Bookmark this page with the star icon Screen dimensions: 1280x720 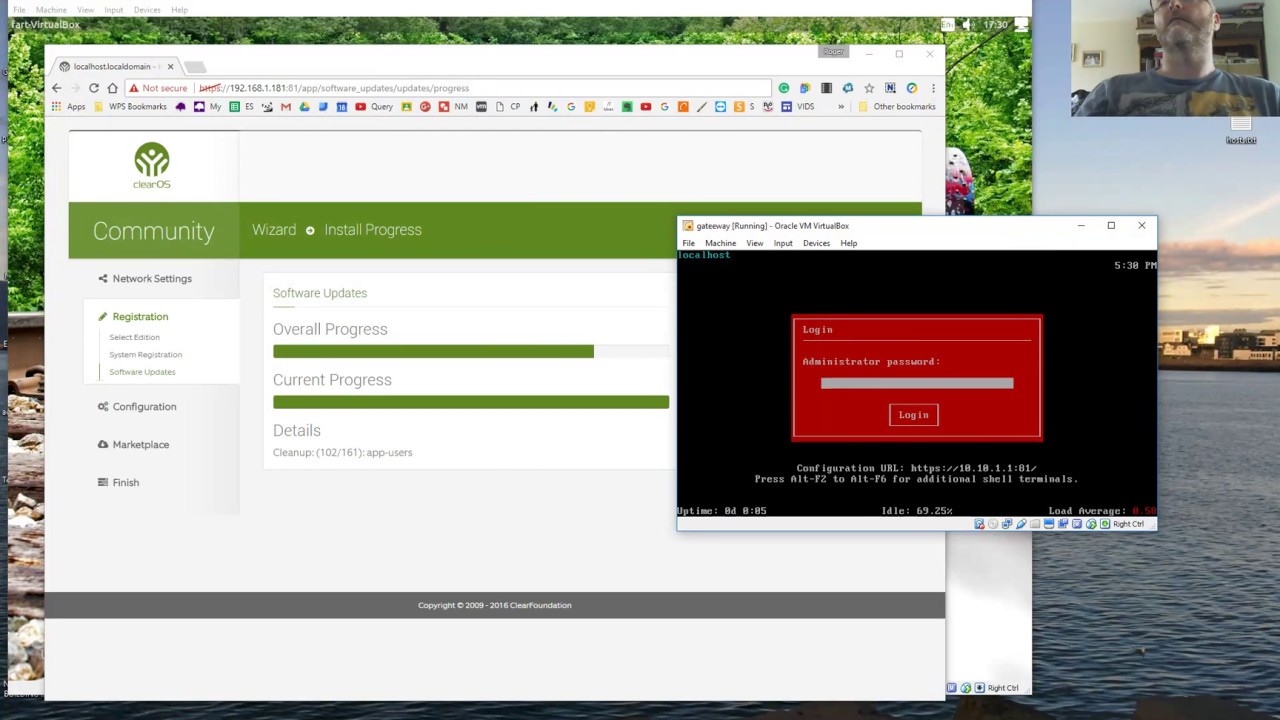pyautogui.click(x=869, y=88)
